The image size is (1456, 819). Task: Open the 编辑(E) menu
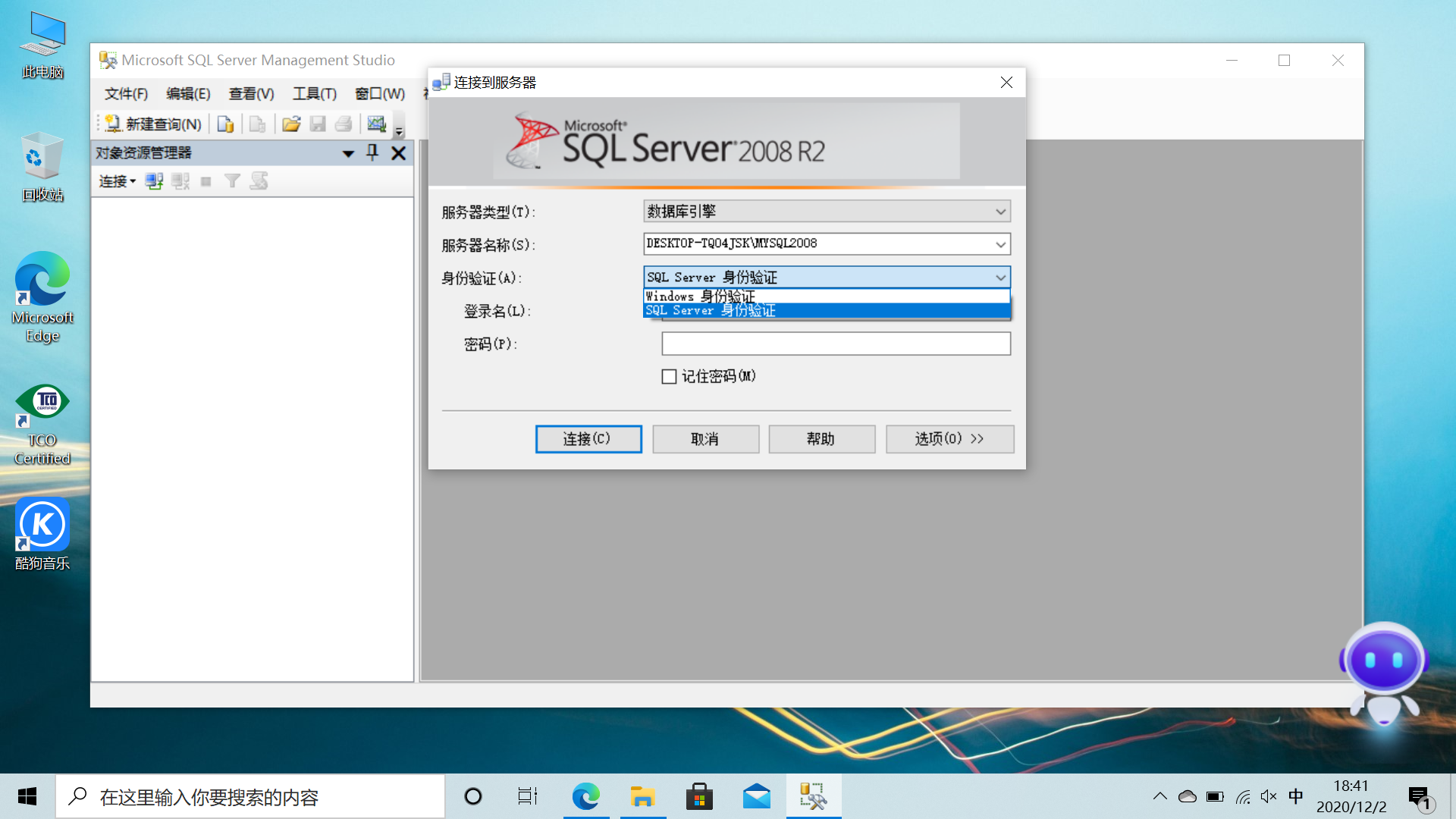coord(188,93)
